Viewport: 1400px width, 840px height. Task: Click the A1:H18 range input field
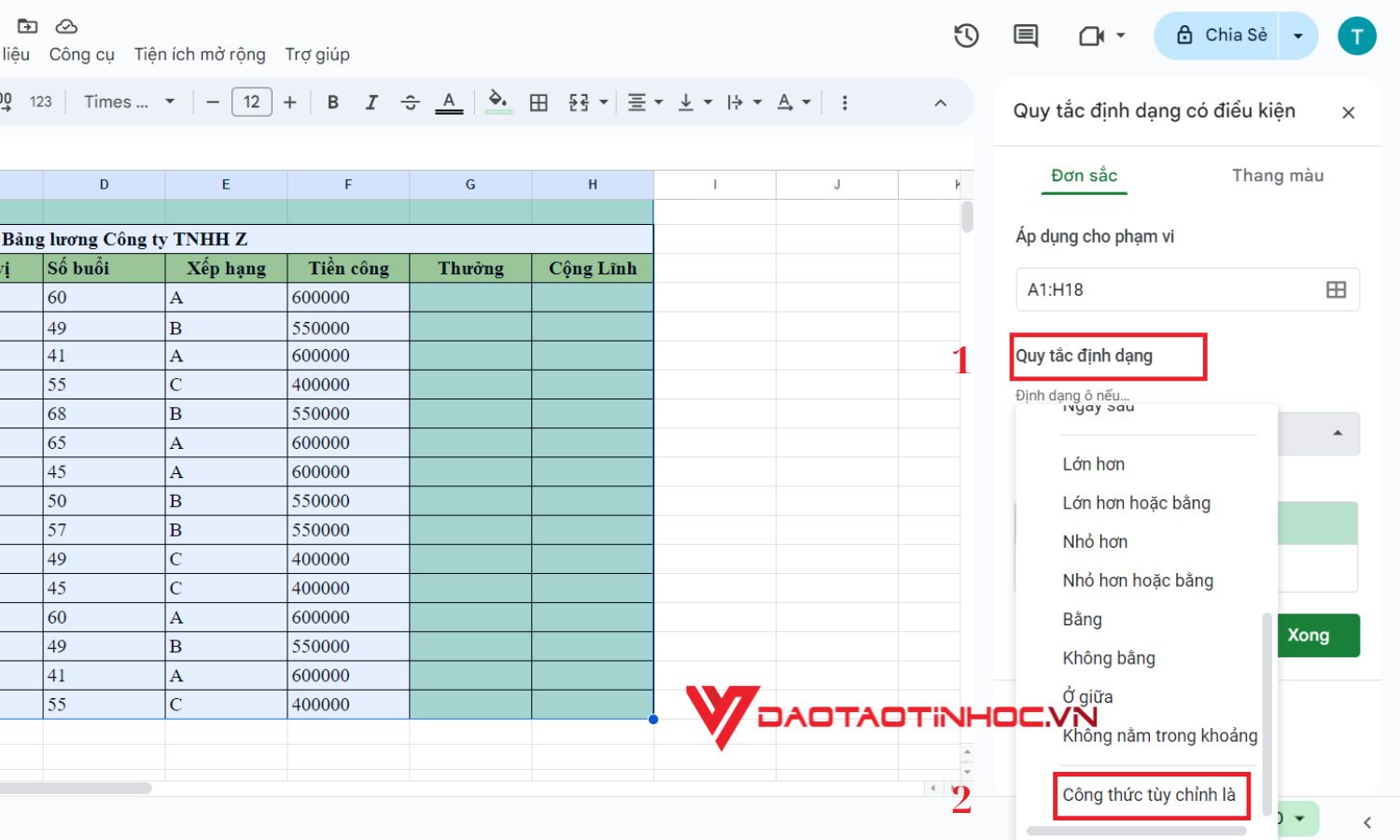[1167, 290]
